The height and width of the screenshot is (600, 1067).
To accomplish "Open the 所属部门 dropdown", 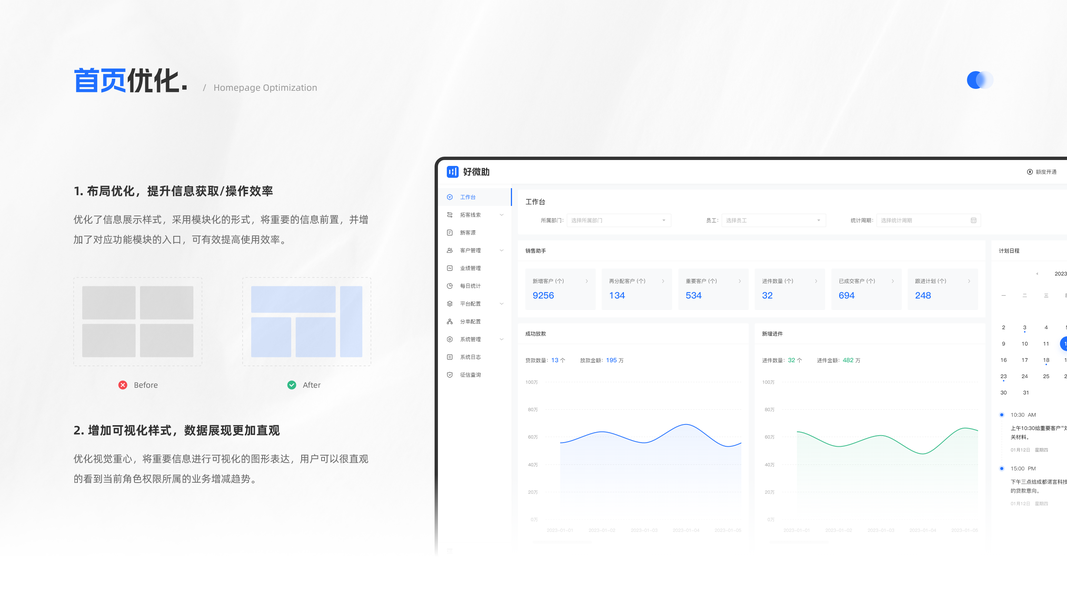I will pyautogui.click(x=619, y=220).
